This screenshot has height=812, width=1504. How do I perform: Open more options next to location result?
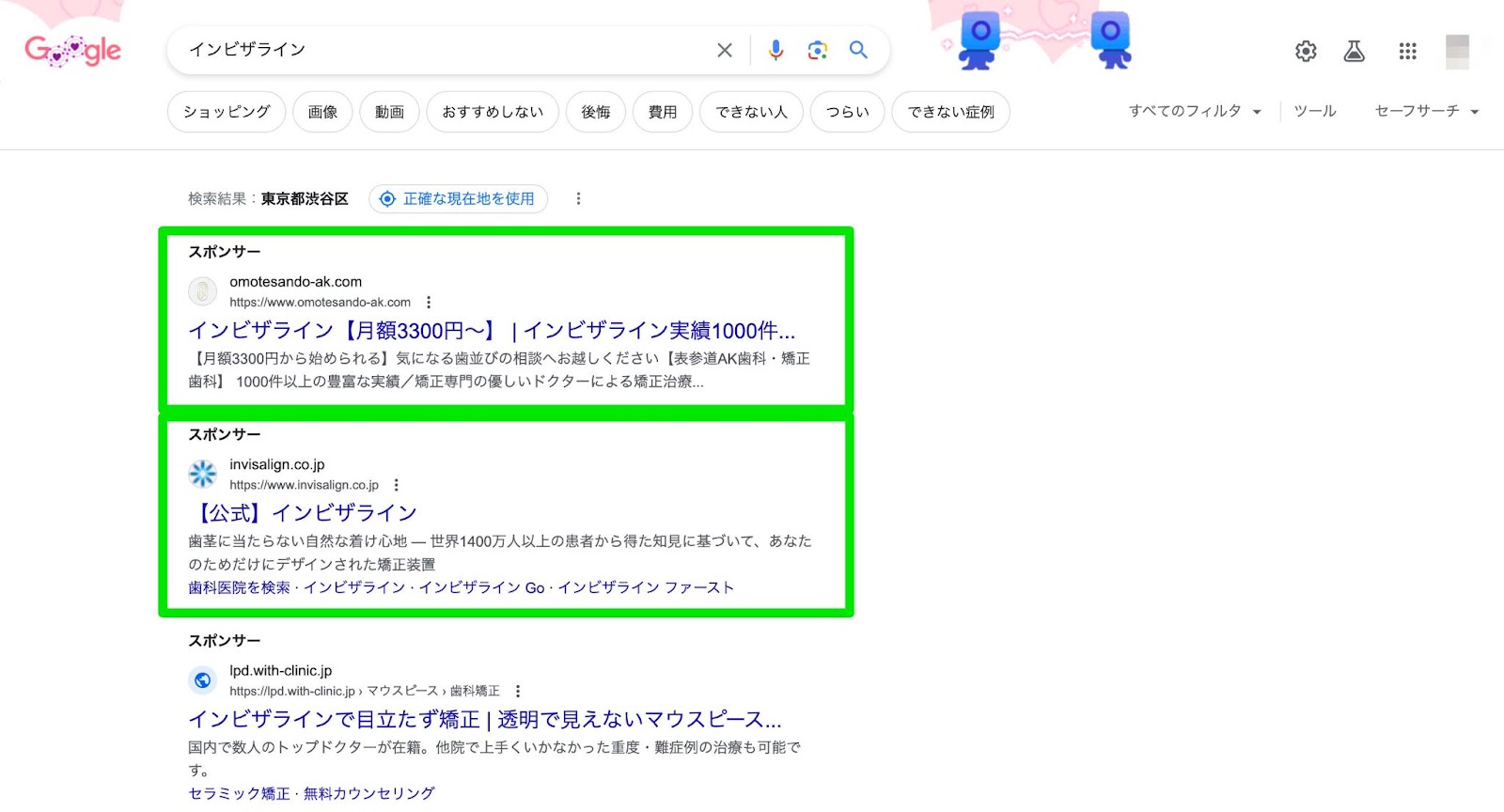pyautogui.click(x=578, y=198)
